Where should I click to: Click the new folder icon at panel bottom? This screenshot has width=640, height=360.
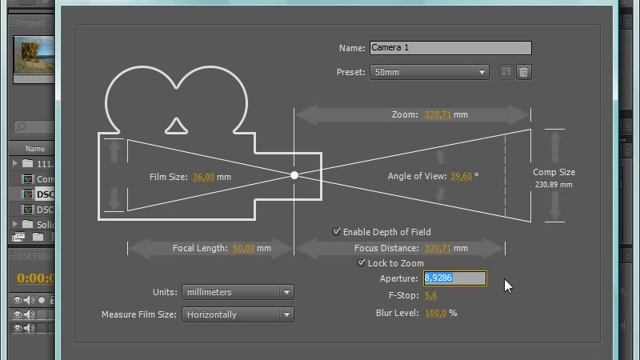coord(38,237)
